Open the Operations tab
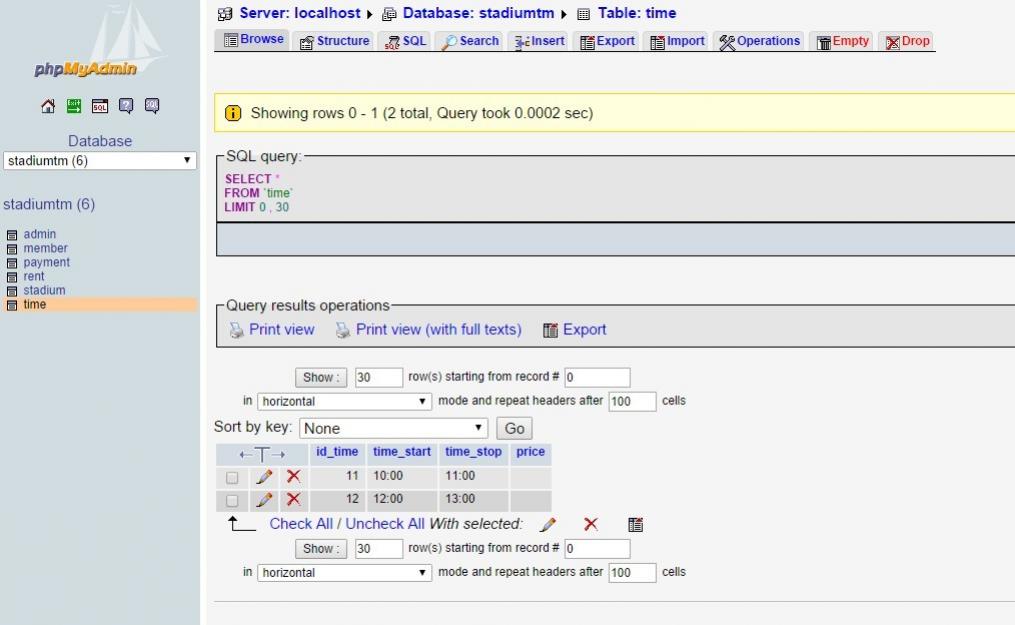Viewport: 1015px width, 625px height. [x=760, y=41]
